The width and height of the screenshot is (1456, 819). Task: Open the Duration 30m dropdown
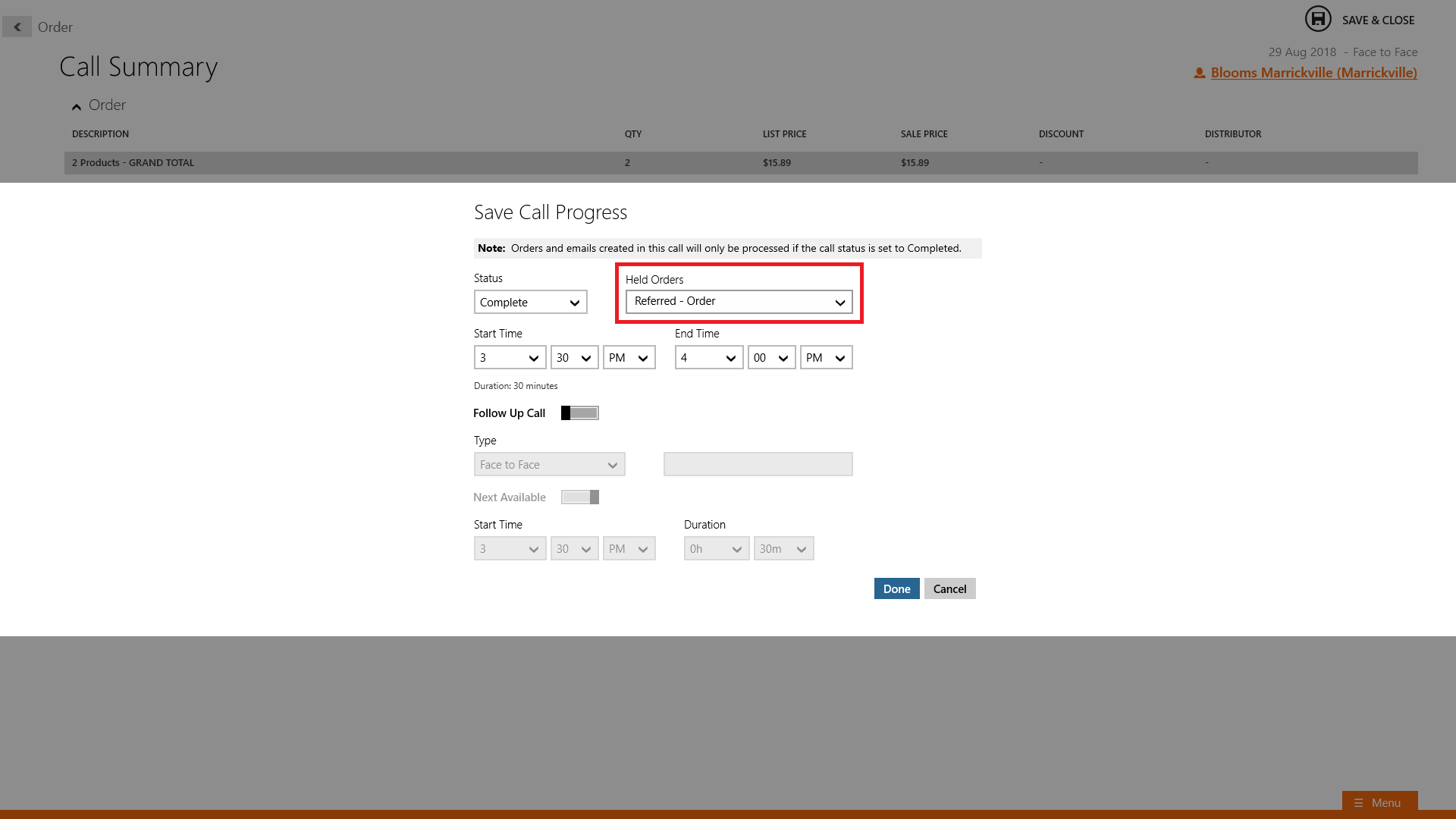point(783,549)
